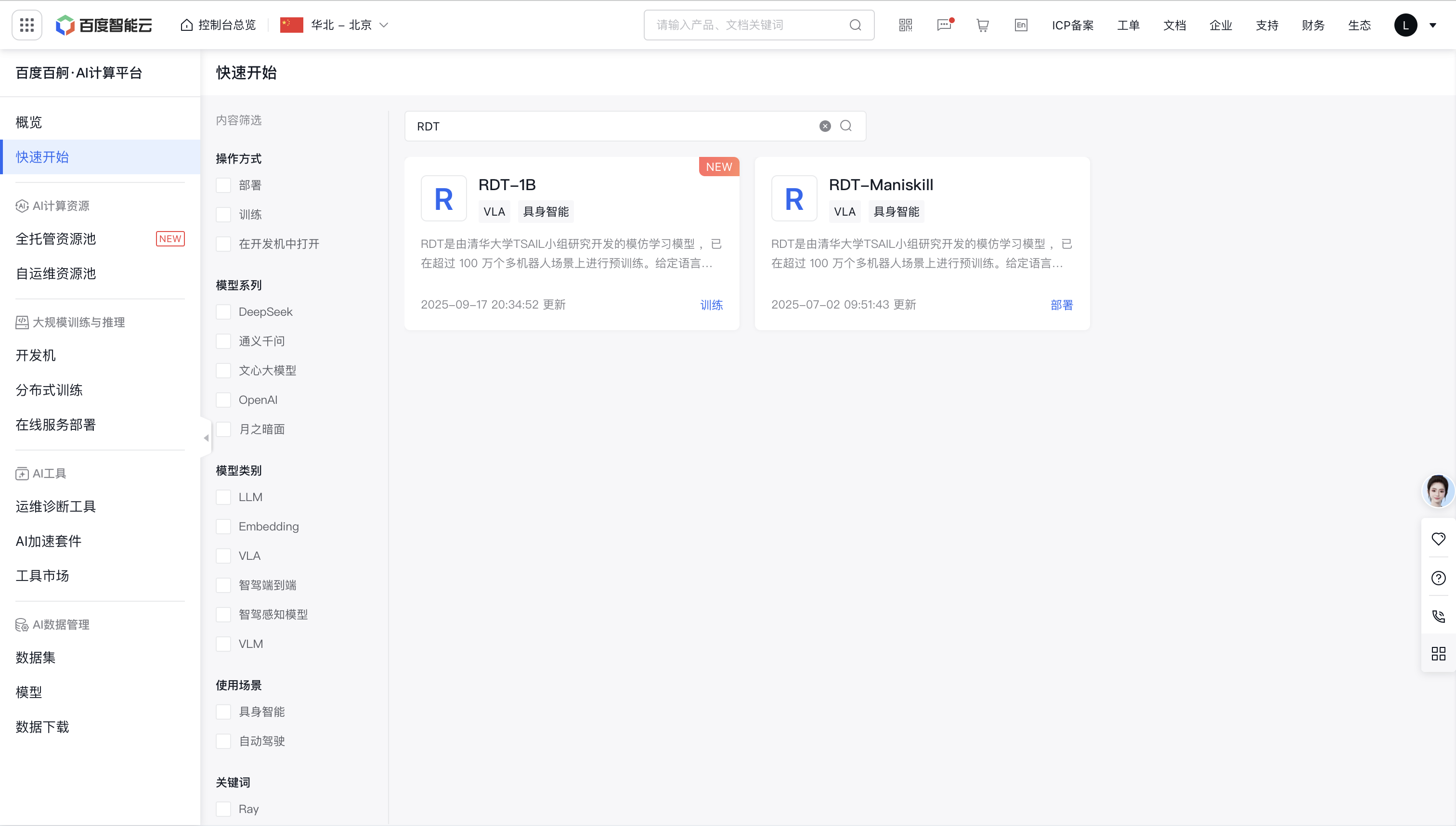Go to 数据集 sidebar menu item
1456x826 pixels.
click(36, 658)
